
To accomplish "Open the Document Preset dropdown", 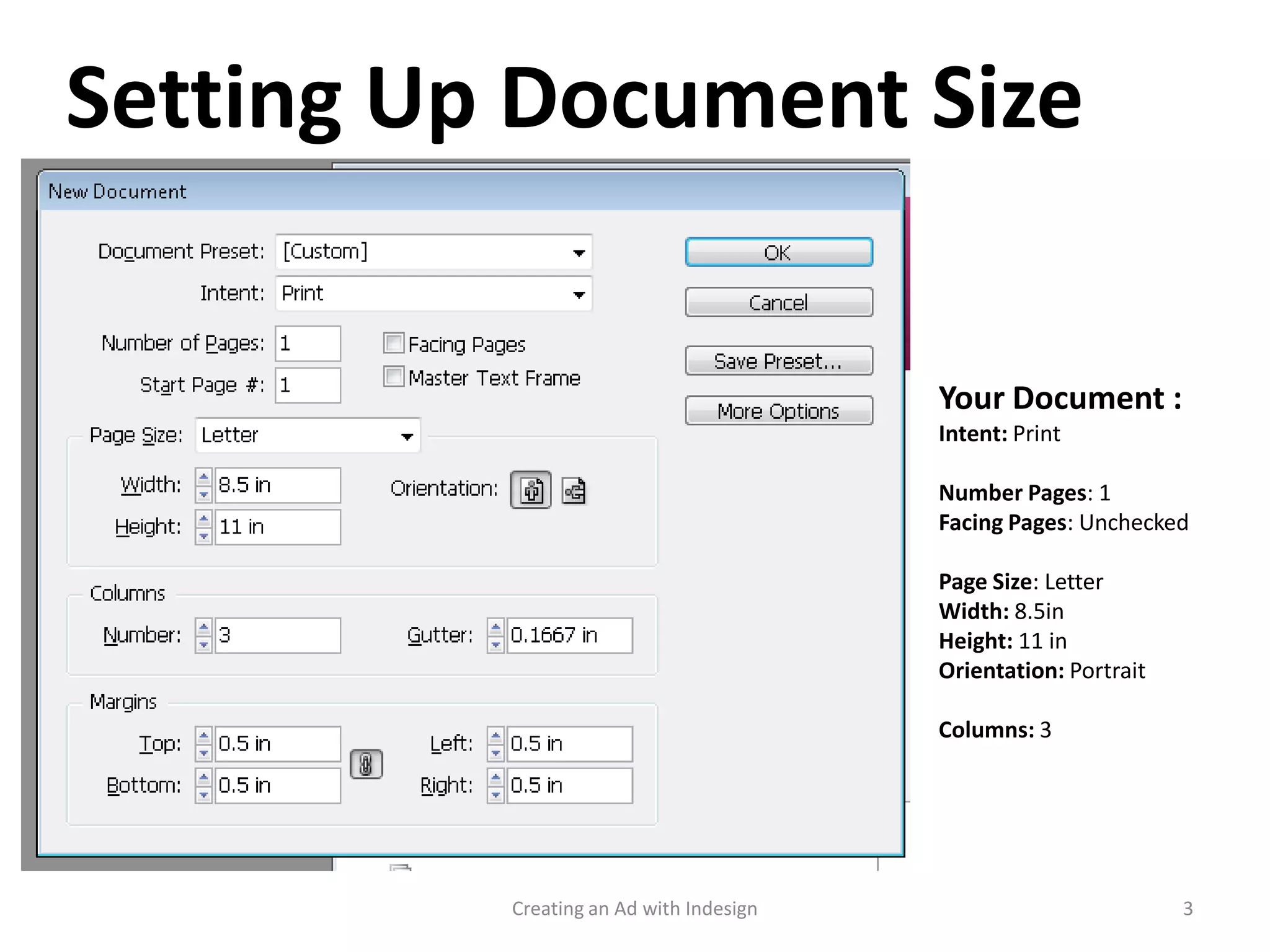I will pyautogui.click(x=433, y=252).
